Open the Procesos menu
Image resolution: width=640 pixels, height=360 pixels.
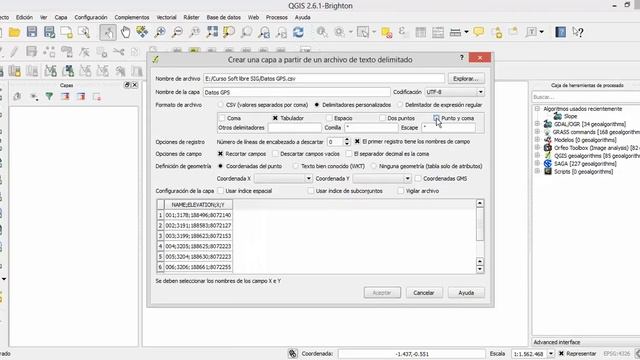[x=277, y=17]
